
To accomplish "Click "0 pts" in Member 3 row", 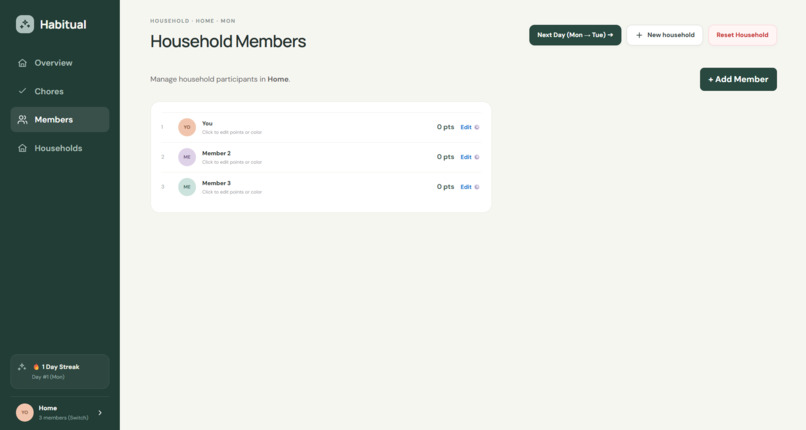I will pos(445,186).
